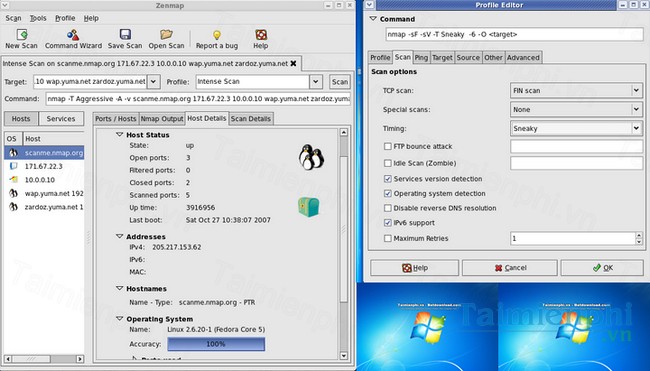Open the Help menu in the menu bar

click(x=91, y=18)
